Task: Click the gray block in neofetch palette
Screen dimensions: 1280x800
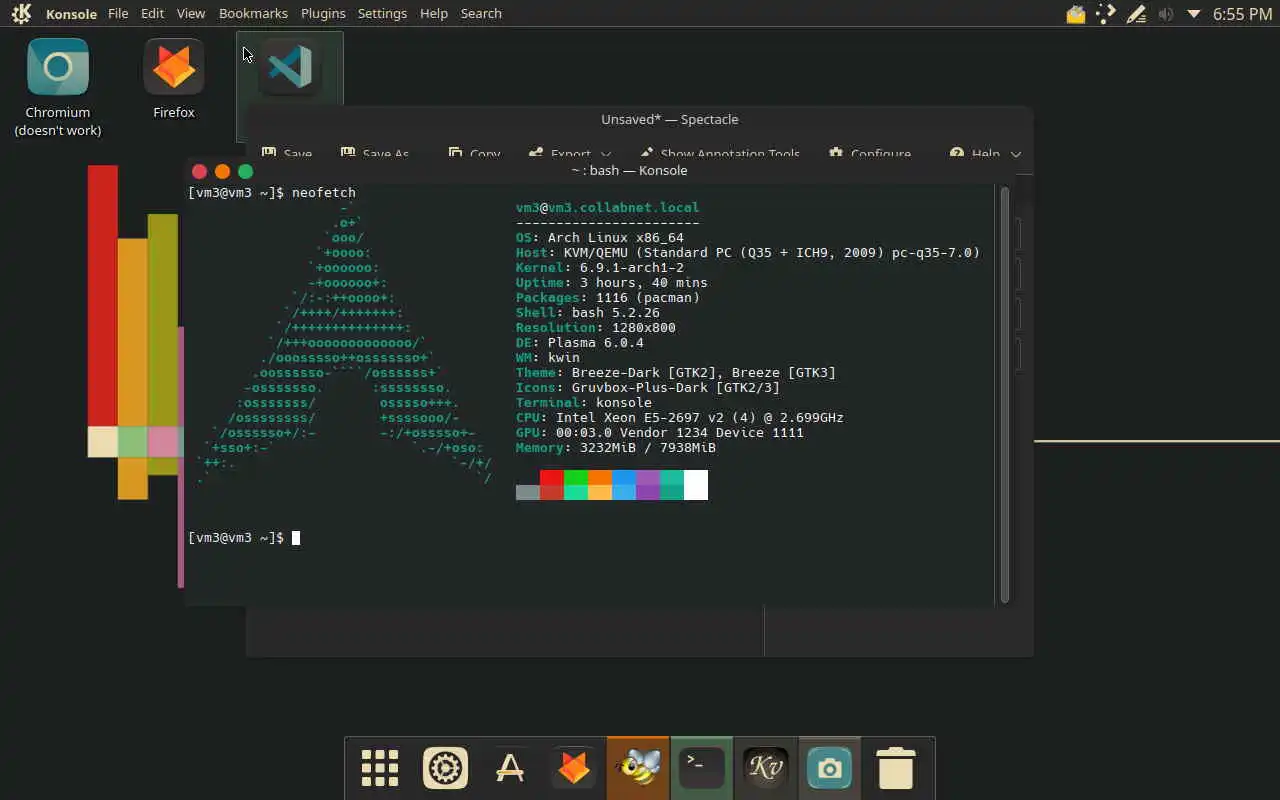Action: coord(528,492)
